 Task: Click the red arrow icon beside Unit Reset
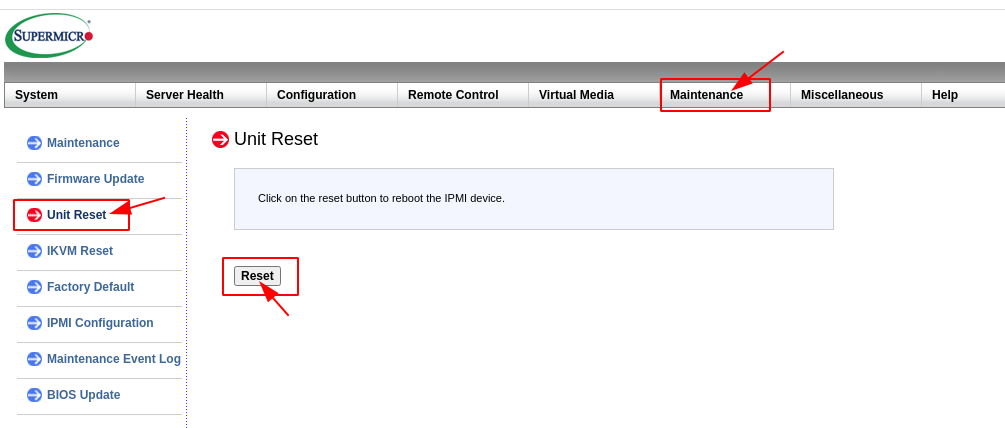(34, 215)
